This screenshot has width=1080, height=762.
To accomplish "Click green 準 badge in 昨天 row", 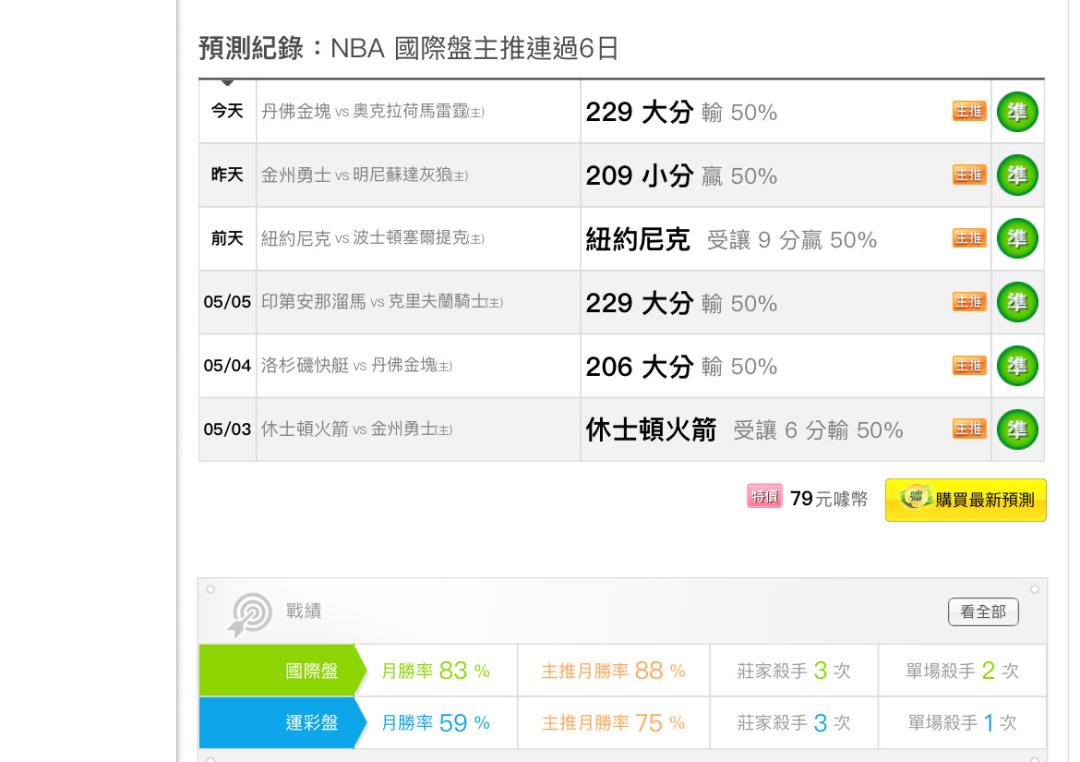I will [x=1018, y=176].
